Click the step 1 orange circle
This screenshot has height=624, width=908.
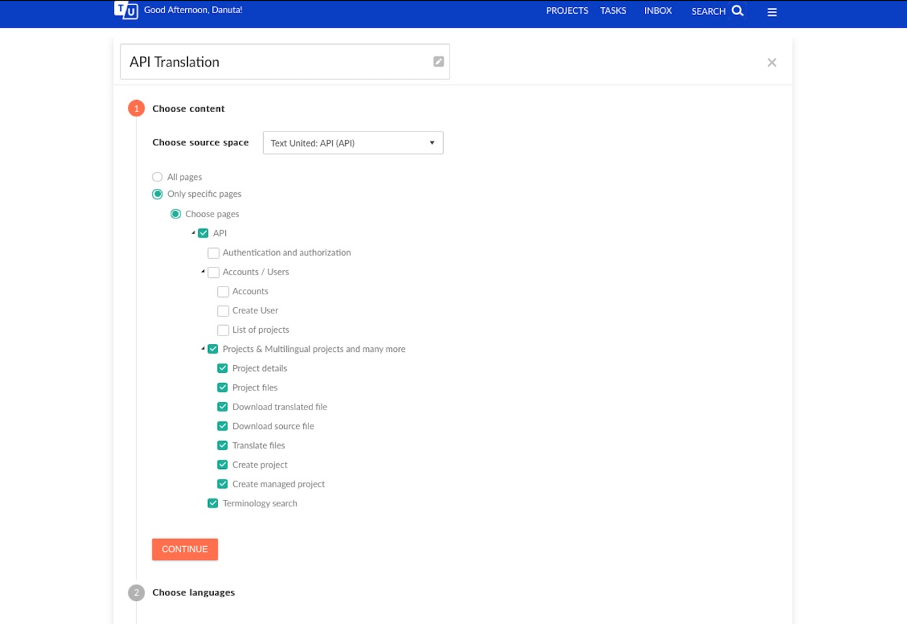(x=136, y=108)
